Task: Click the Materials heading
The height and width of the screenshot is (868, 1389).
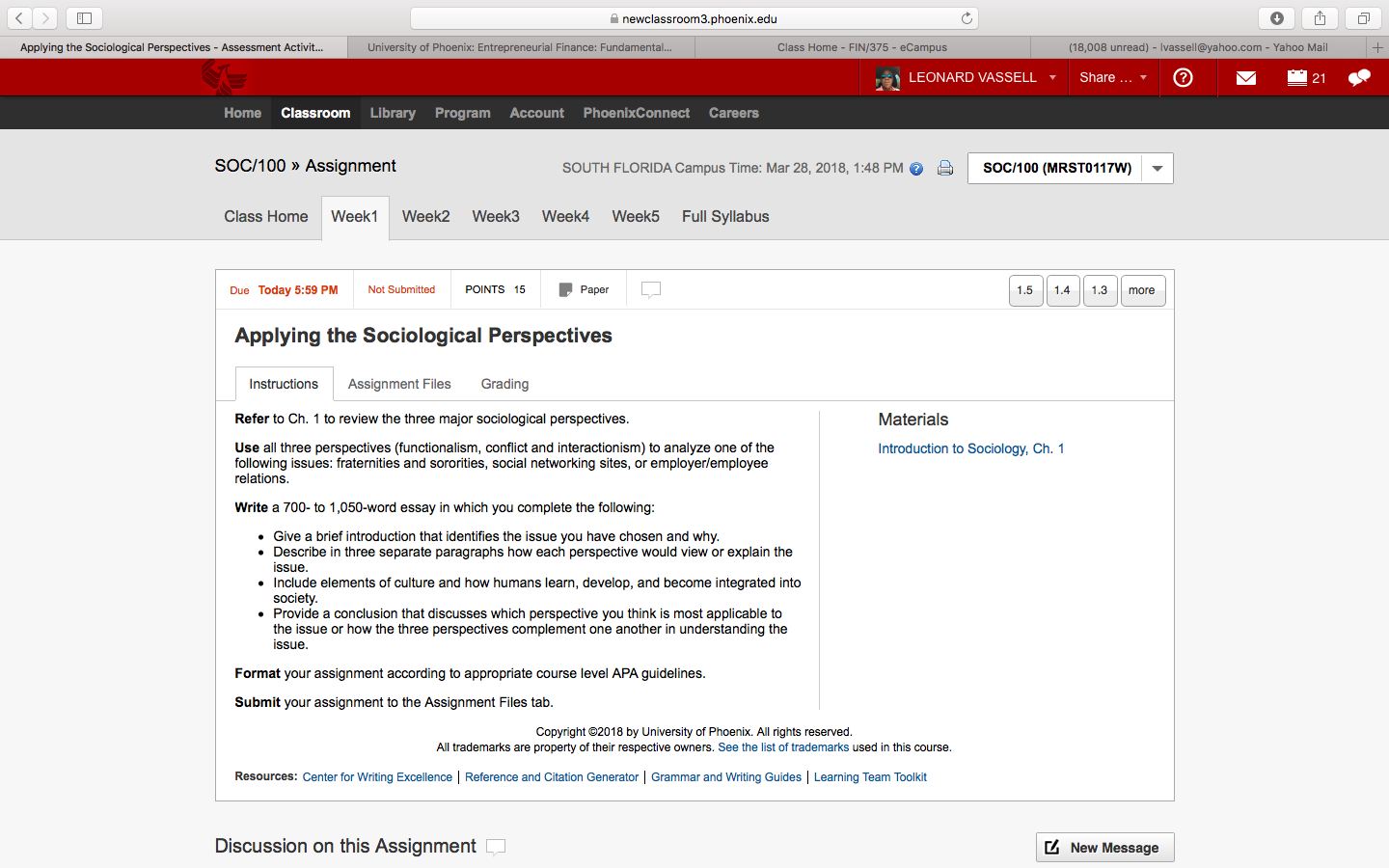Action: tap(913, 420)
